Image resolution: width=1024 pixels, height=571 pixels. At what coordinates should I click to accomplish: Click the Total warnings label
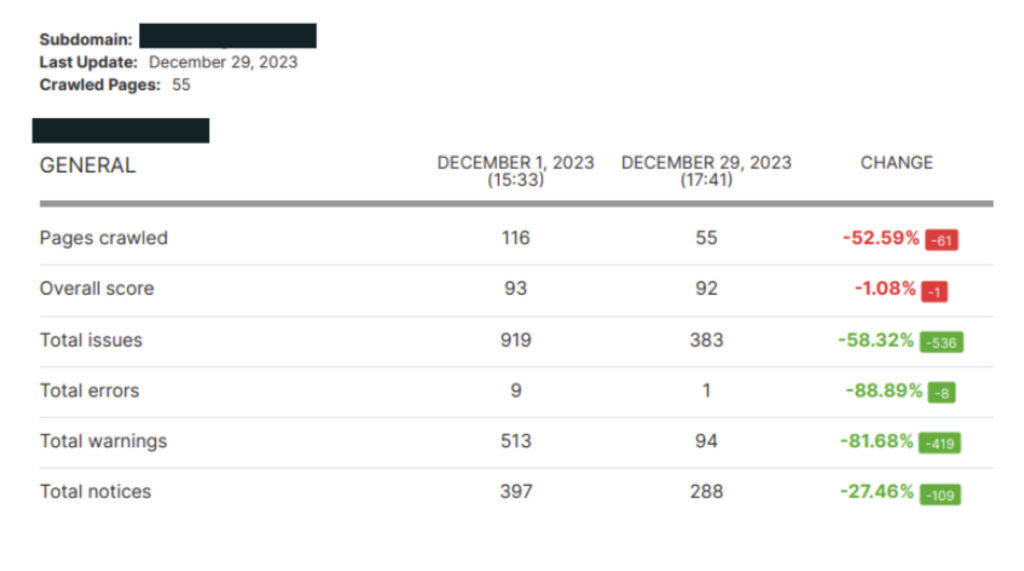click(x=103, y=441)
